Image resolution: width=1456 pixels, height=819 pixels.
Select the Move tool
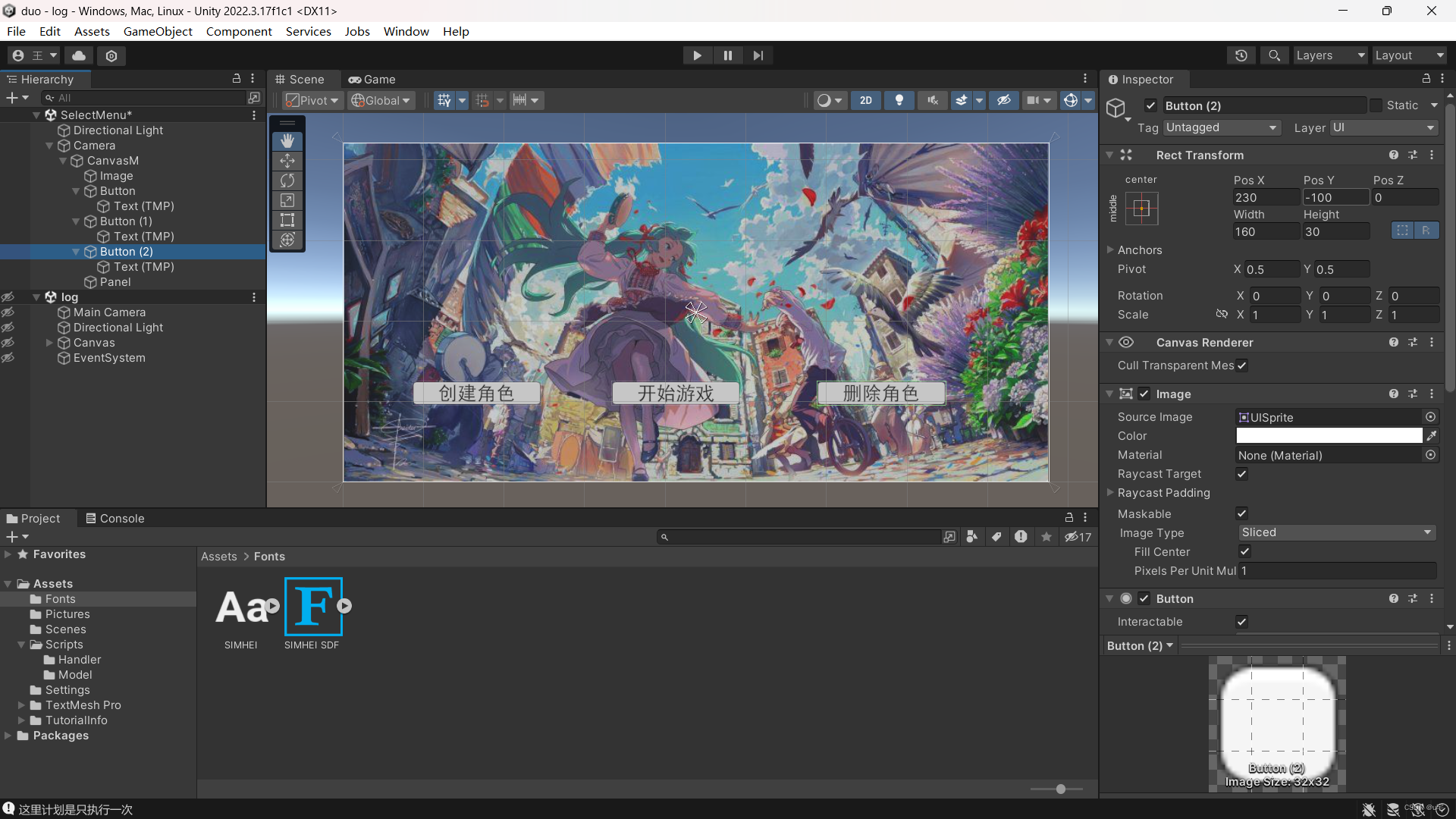click(287, 161)
